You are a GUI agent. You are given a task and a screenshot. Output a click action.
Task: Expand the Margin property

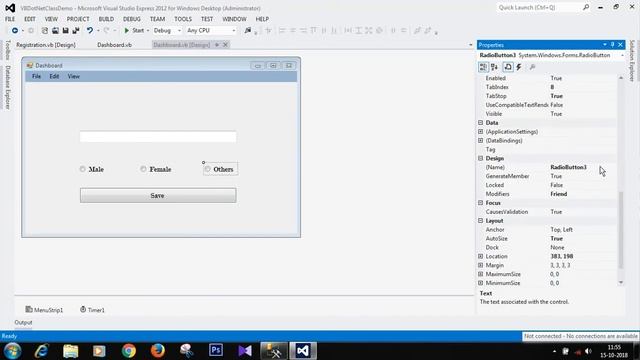(x=480, y=265)
